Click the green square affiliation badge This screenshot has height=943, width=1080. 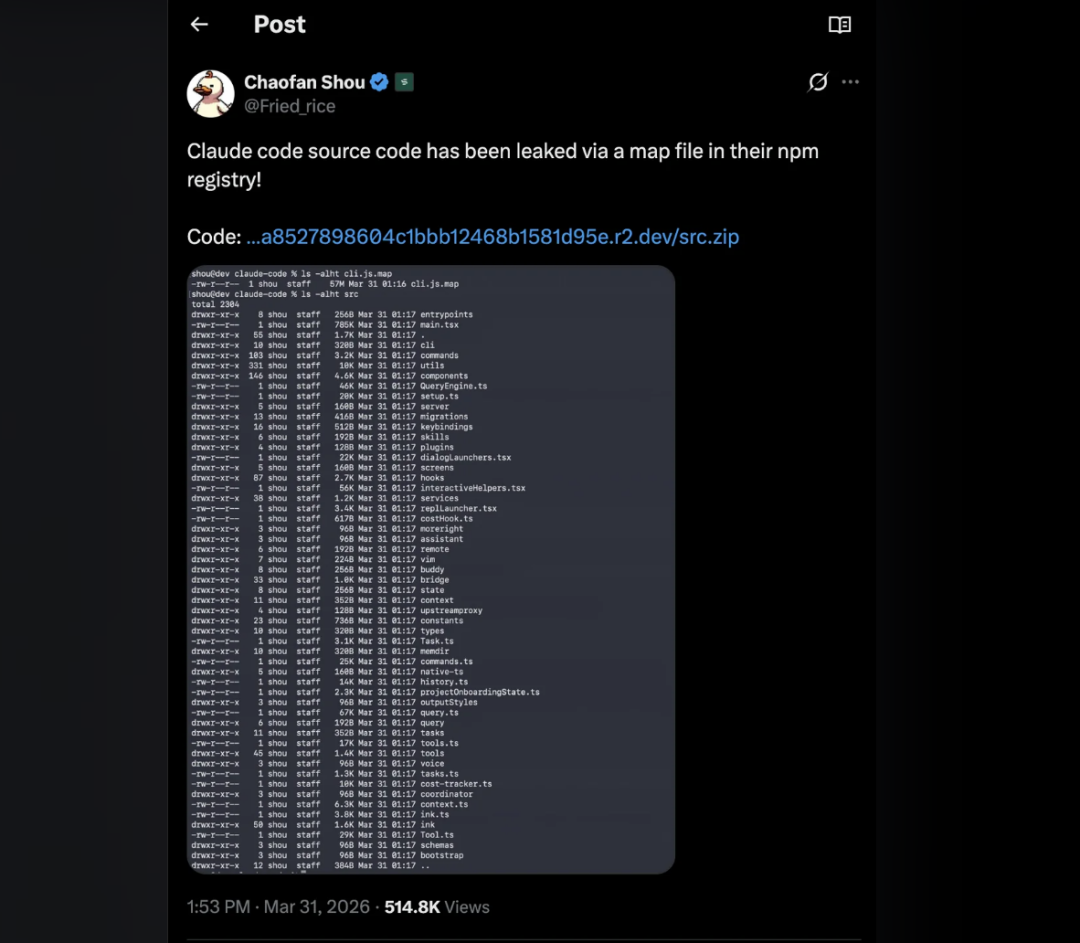pyautogui.click(x=404, y=82)
